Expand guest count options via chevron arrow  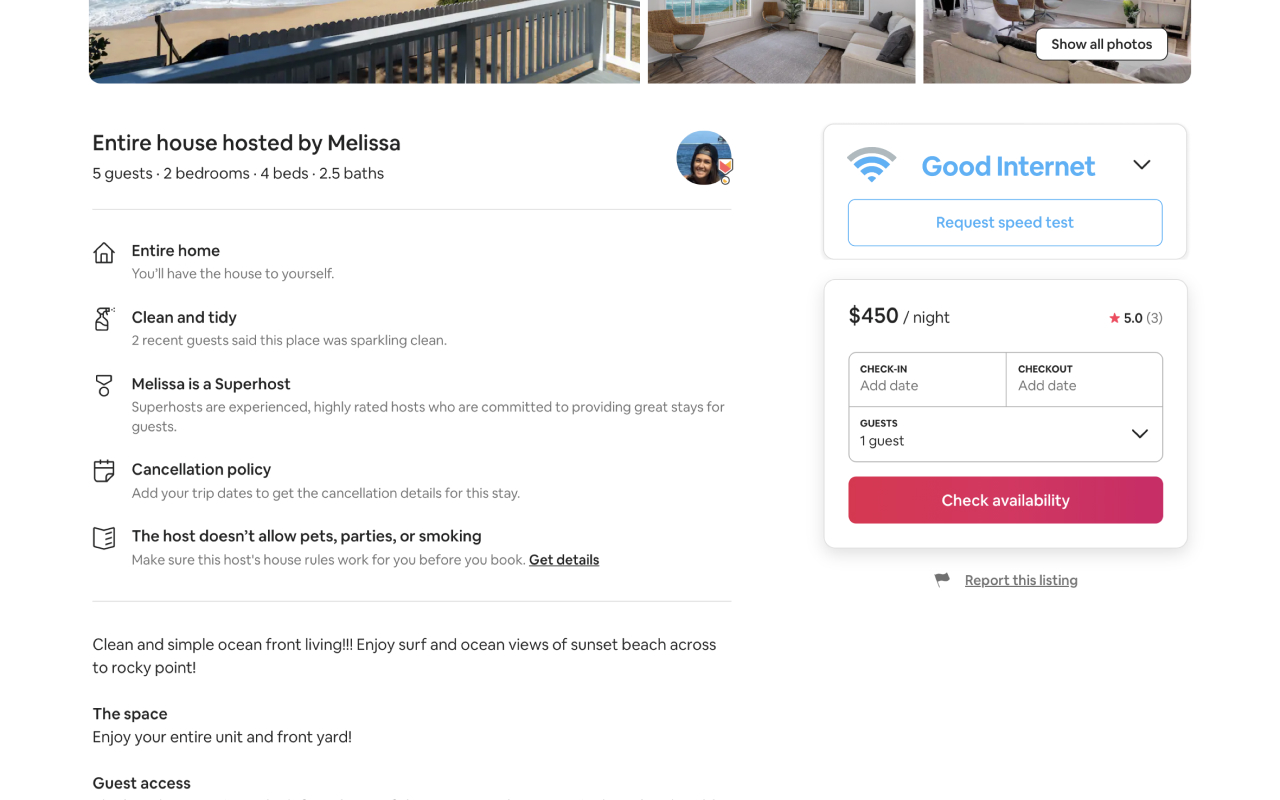coord(1139,434)
